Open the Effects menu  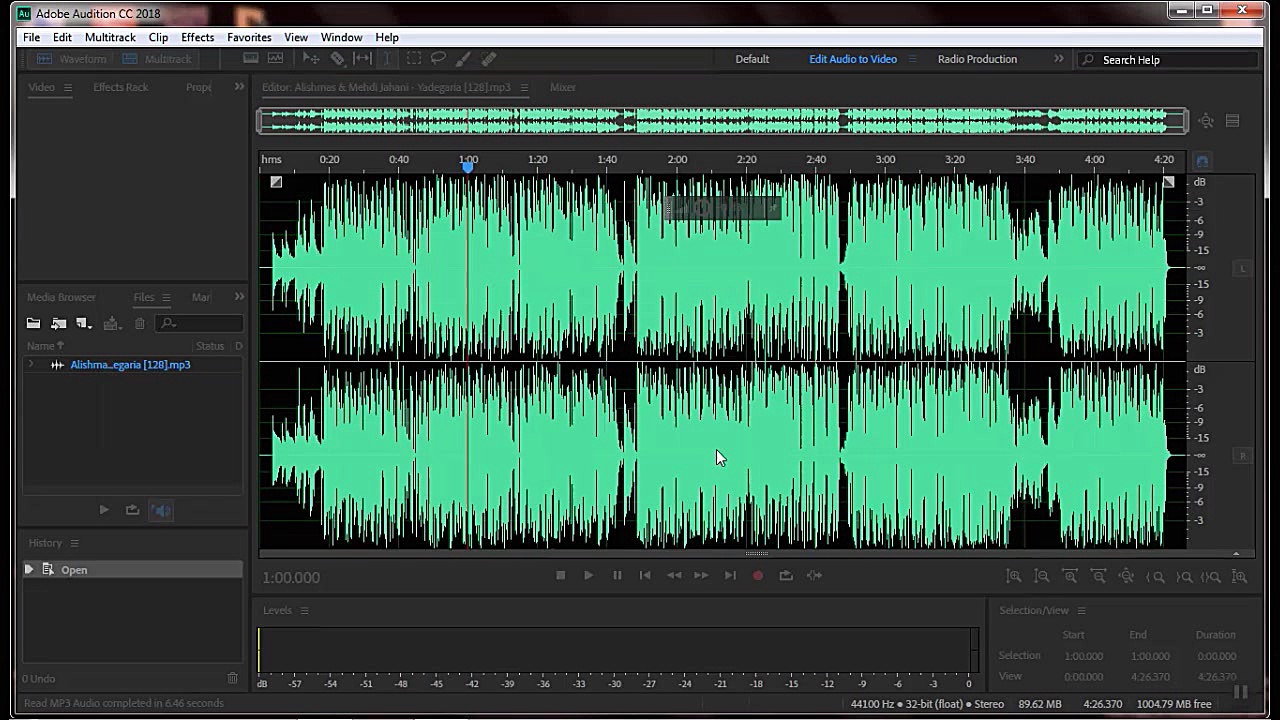[197, 37]
